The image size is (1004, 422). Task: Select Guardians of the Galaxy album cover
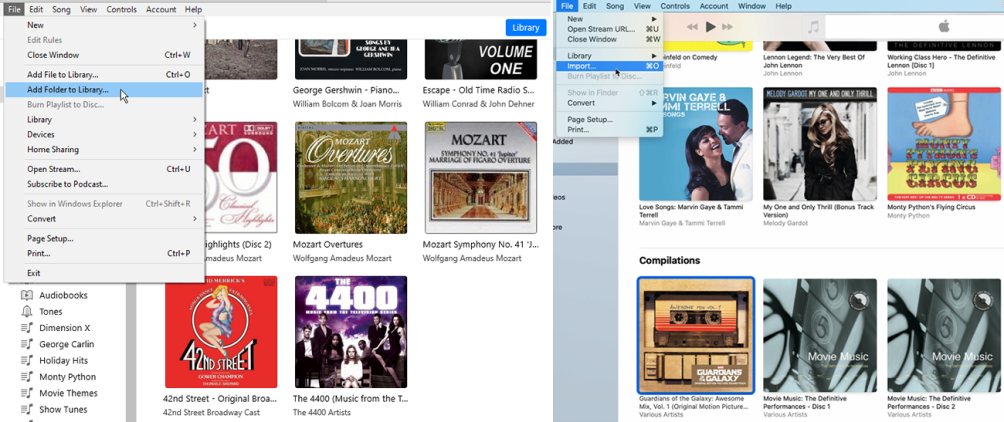697,335
